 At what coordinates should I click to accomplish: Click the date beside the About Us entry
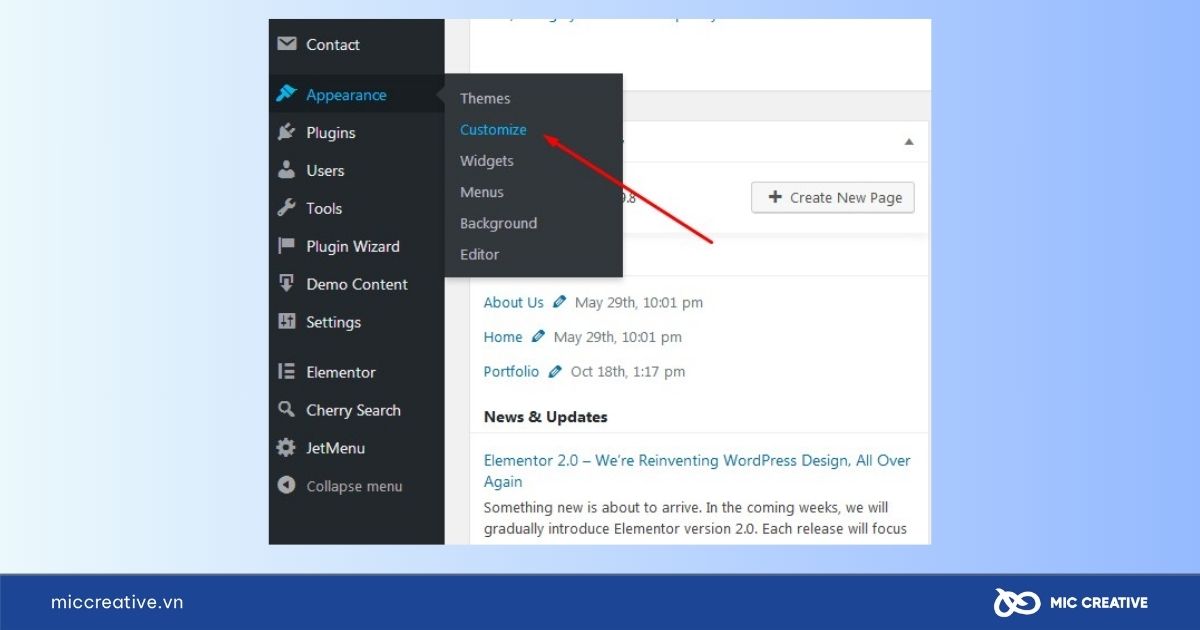coord(639,302)
